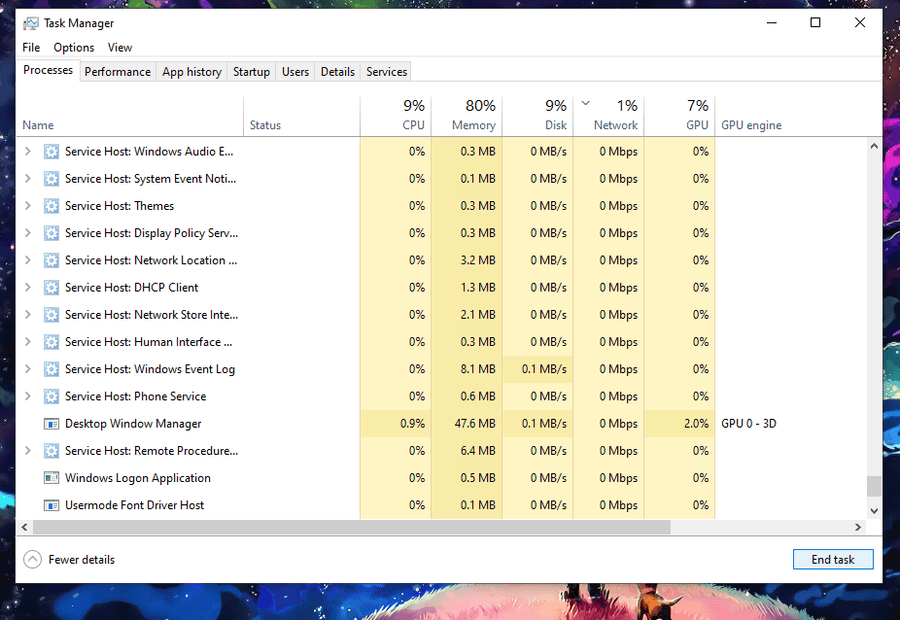
Task: Expand Service Host: Phone Service group
Action: click(28, 396)
